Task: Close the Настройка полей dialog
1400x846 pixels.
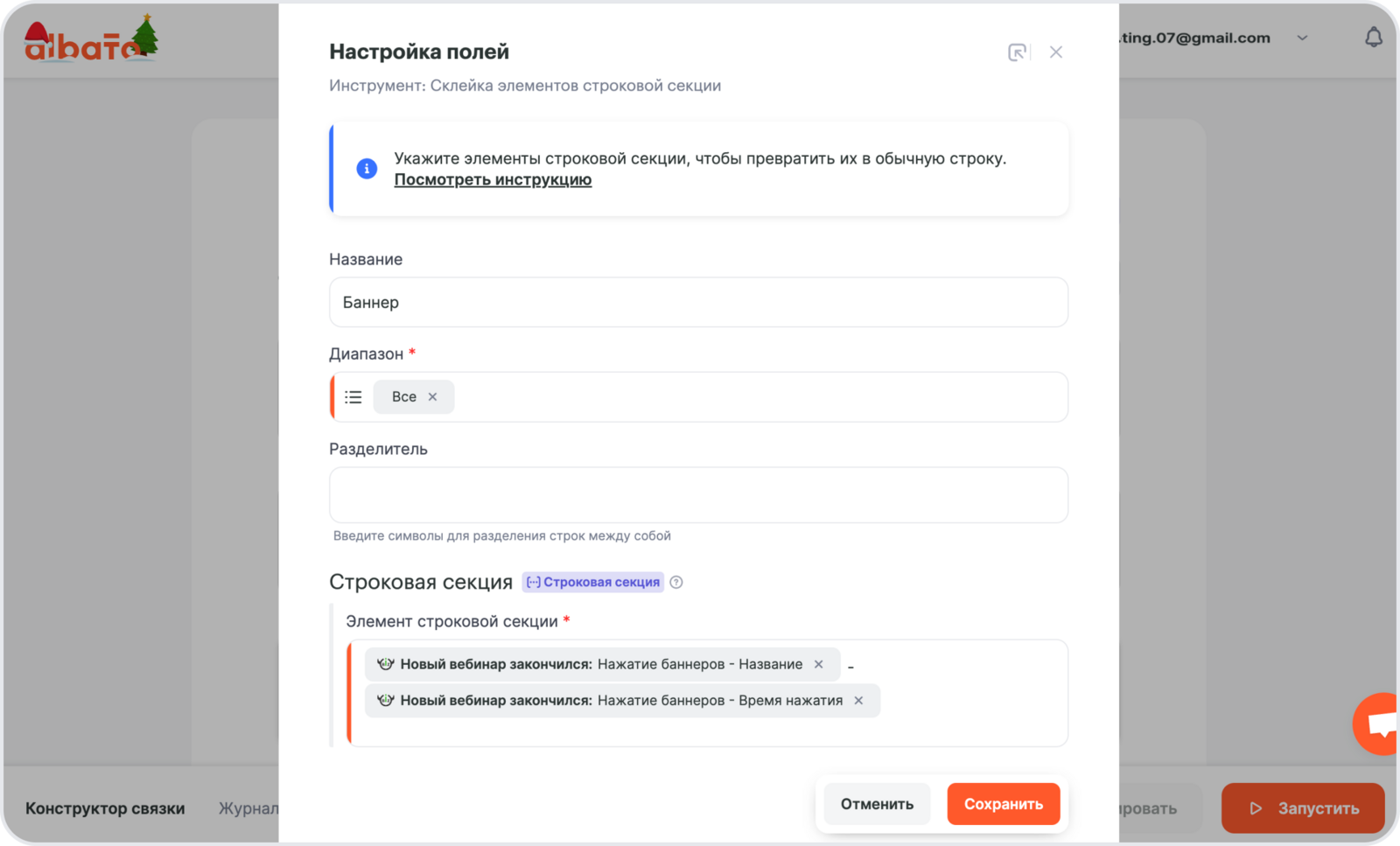Action: click(x=1056, y=52)
